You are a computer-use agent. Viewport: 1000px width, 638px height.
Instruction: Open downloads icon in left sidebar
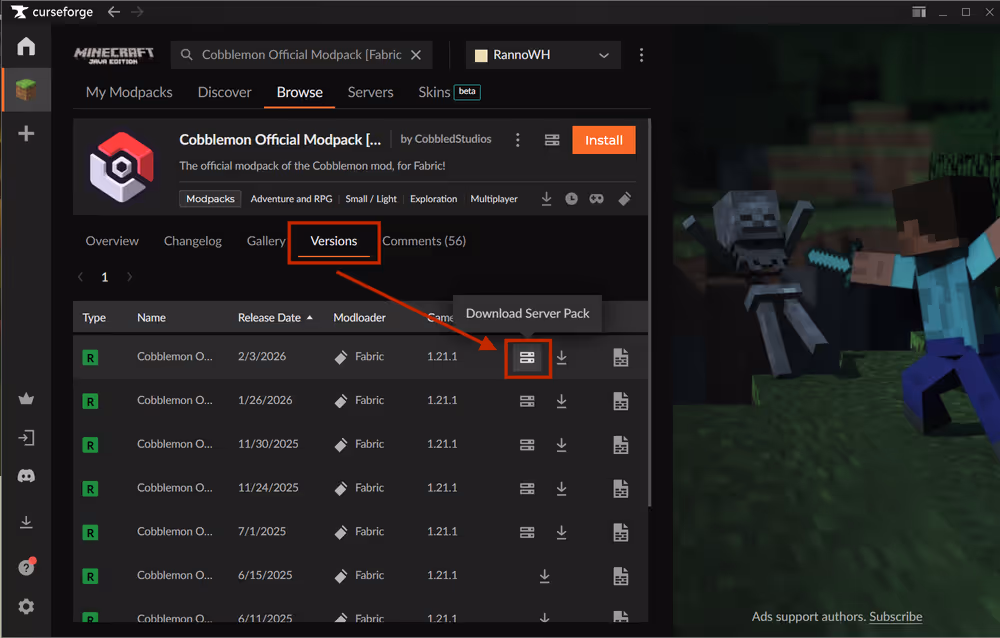pos(26,522)
